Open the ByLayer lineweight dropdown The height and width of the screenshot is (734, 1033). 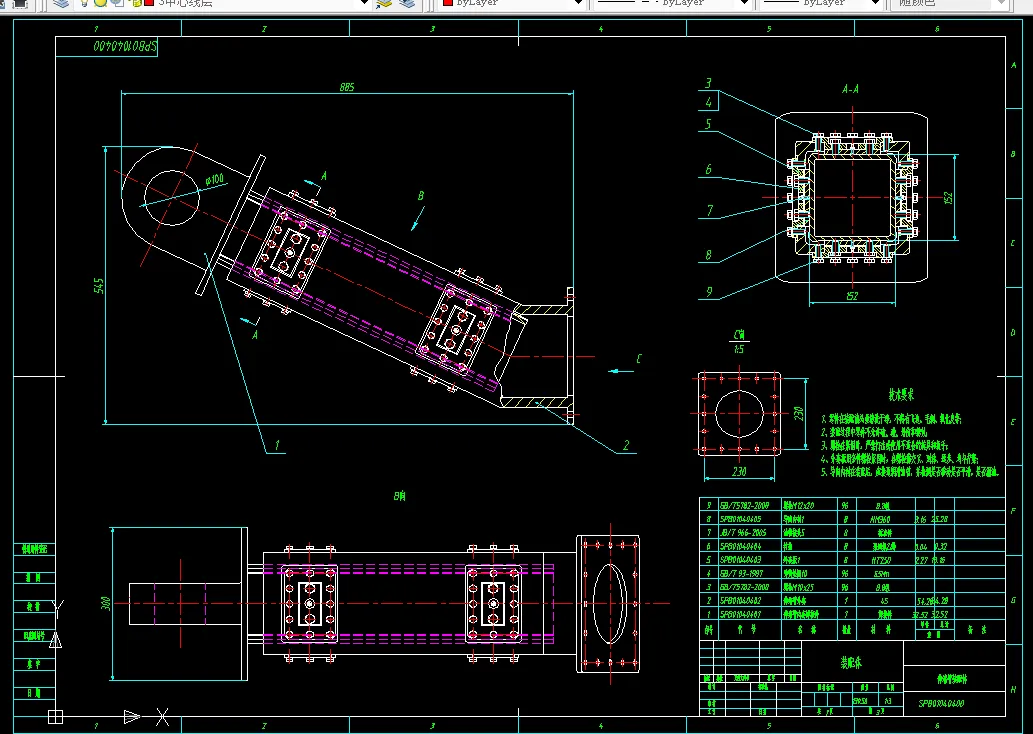tap(875, 3)
